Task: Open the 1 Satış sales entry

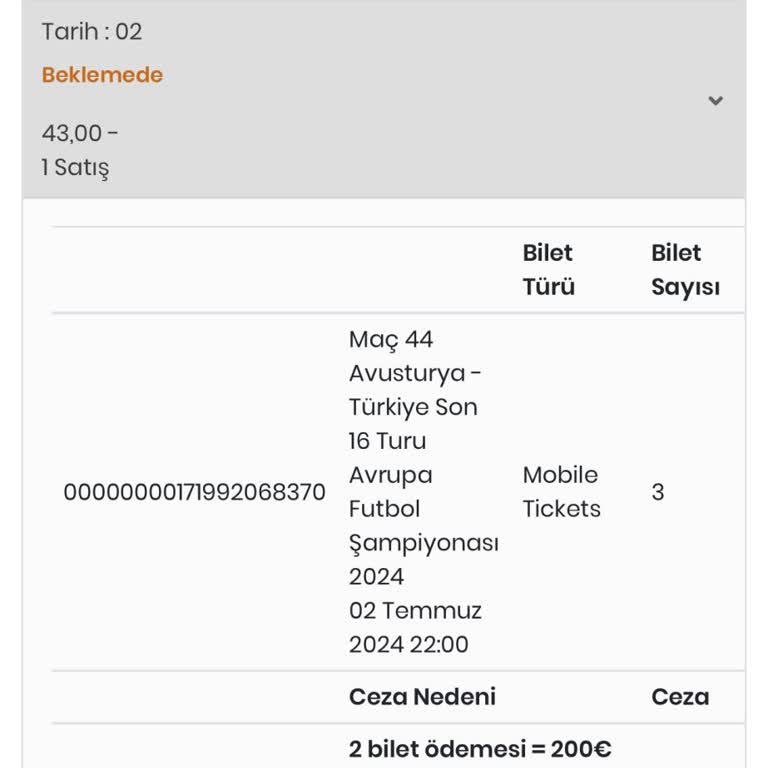Action: coord(75,167)
